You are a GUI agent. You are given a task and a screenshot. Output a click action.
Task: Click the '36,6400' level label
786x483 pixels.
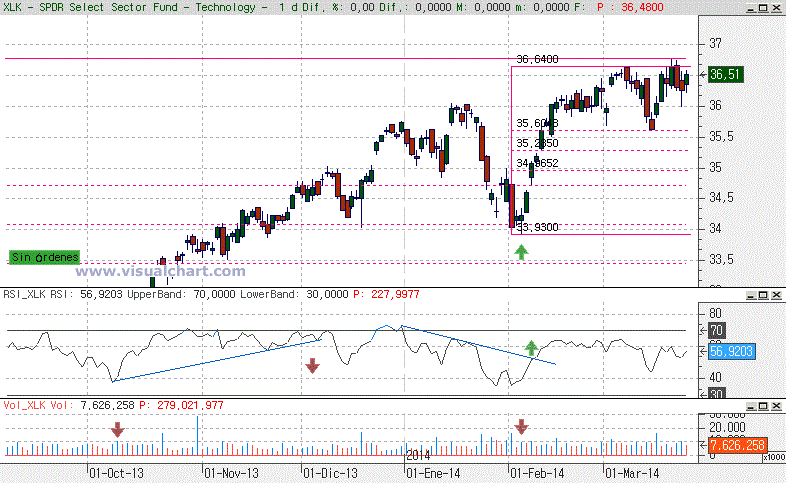tap(537, 59)
